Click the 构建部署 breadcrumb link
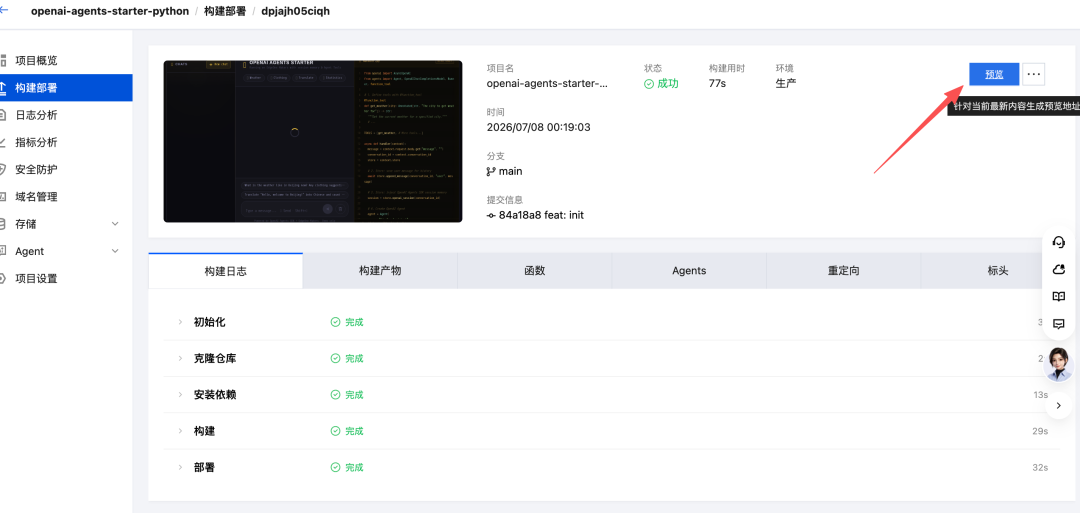Image resolution: width=1080 pixels, height=513 pixels. point(225,12)
